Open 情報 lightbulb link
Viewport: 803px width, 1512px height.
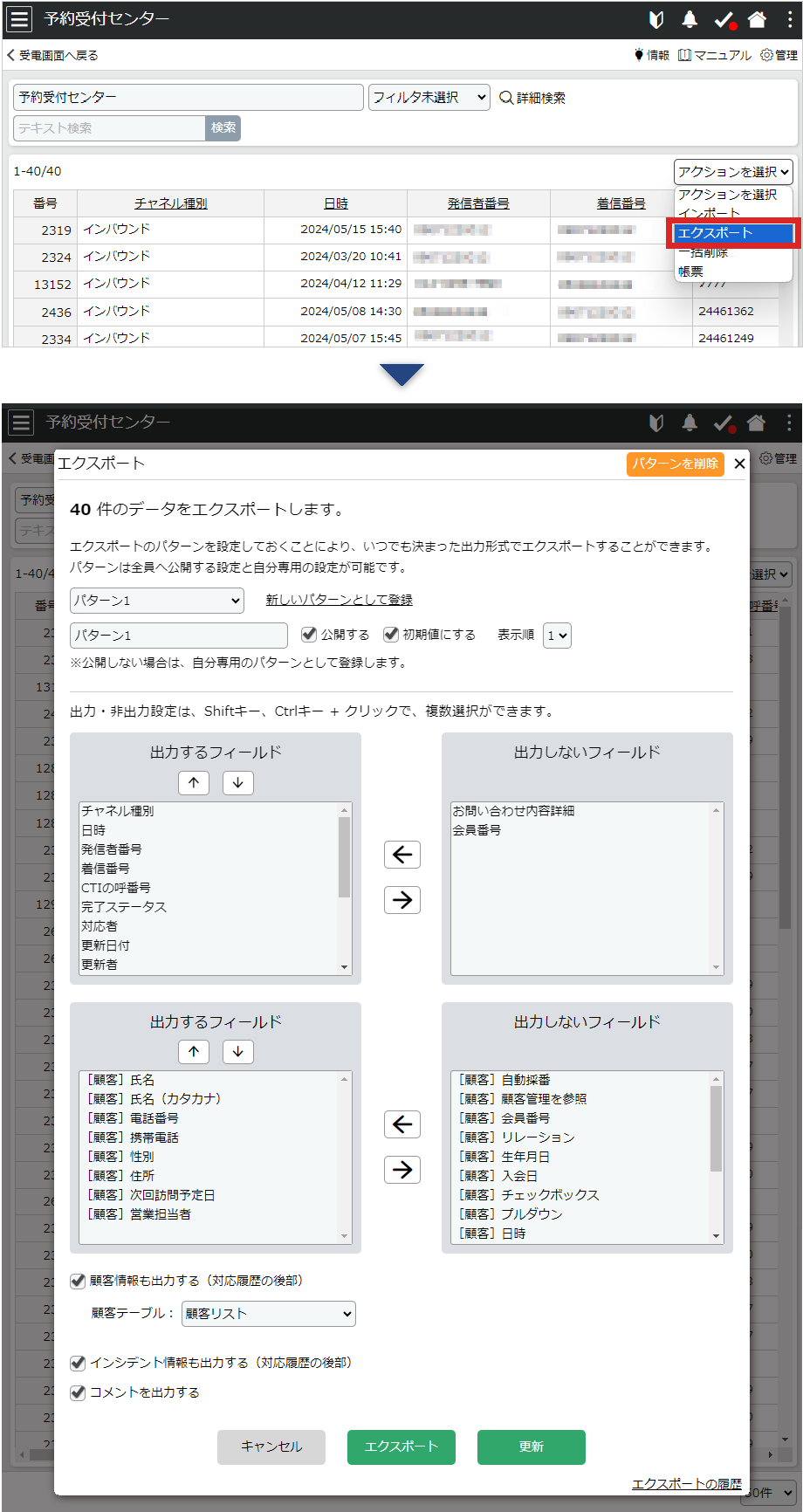pos(651,55)
